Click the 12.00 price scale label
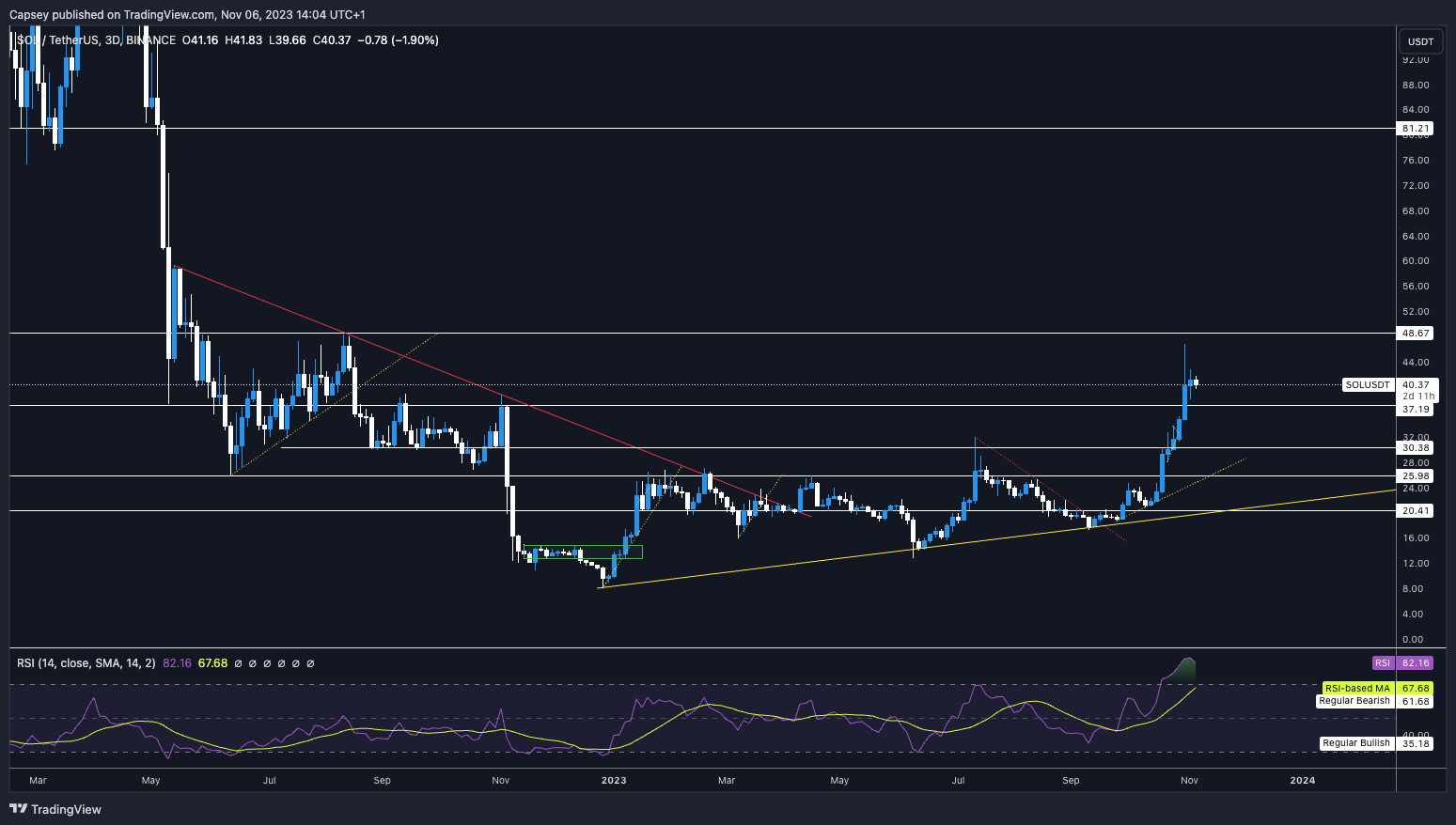Viewport: 1456px width, 825px height. click(x=1416, y=563)
